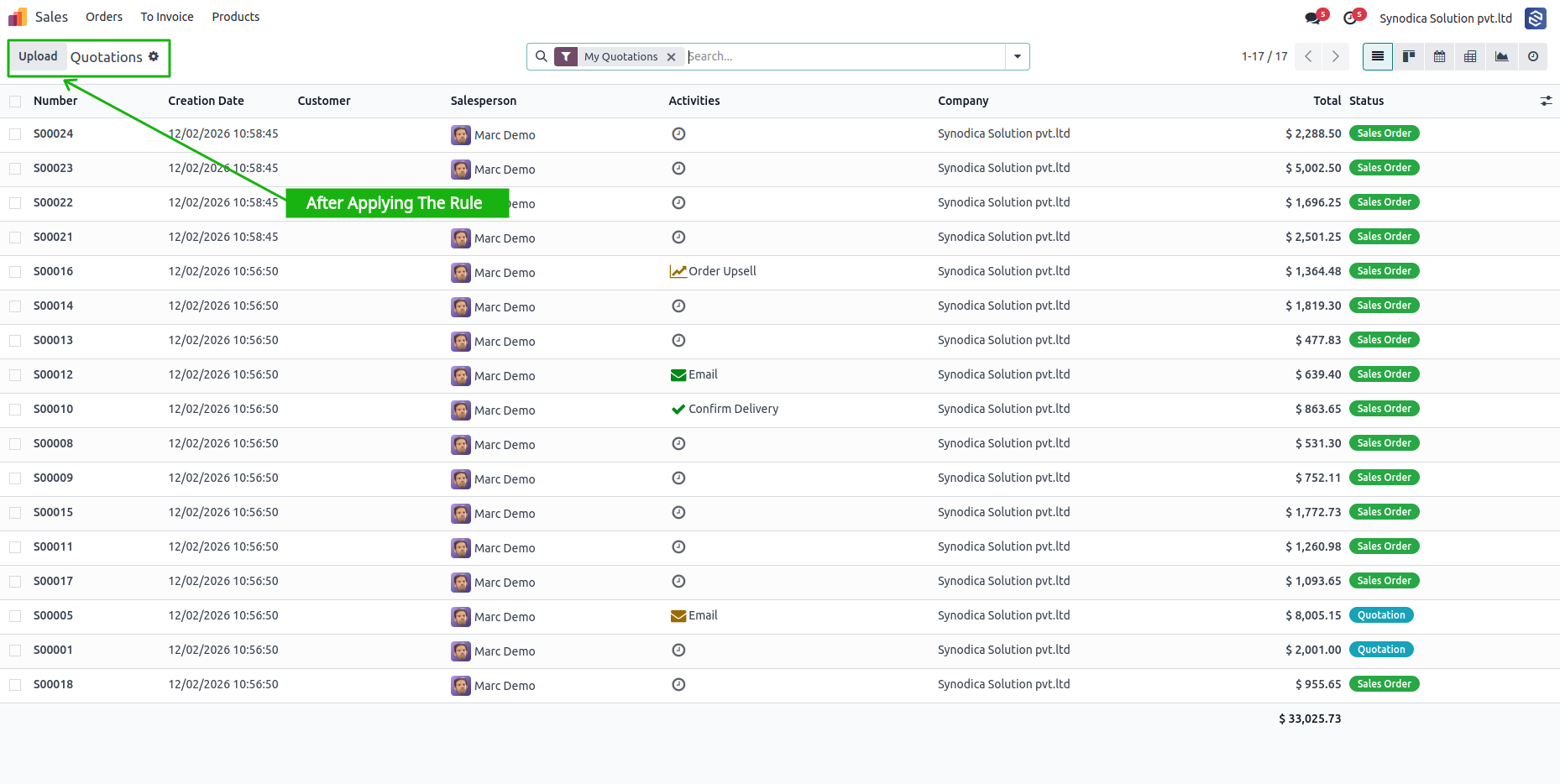
Task: Sort by Number column header
Action: pos(55,101)
